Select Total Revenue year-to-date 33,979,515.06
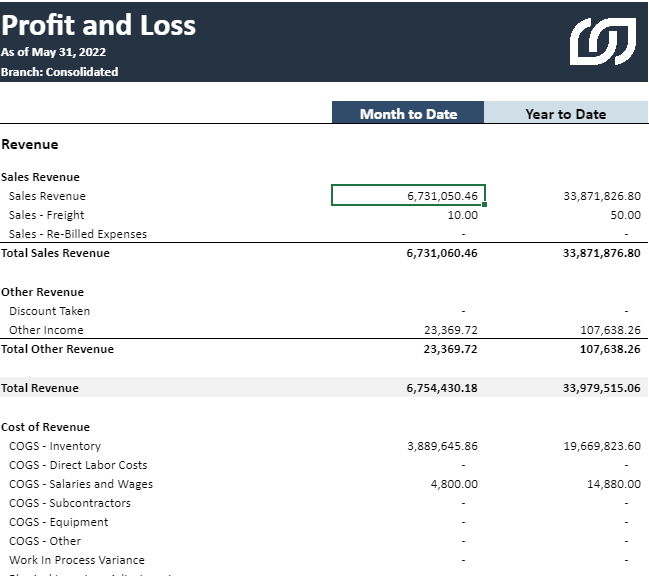This screenshot has height=576, width=649. [x=601, y=388]
